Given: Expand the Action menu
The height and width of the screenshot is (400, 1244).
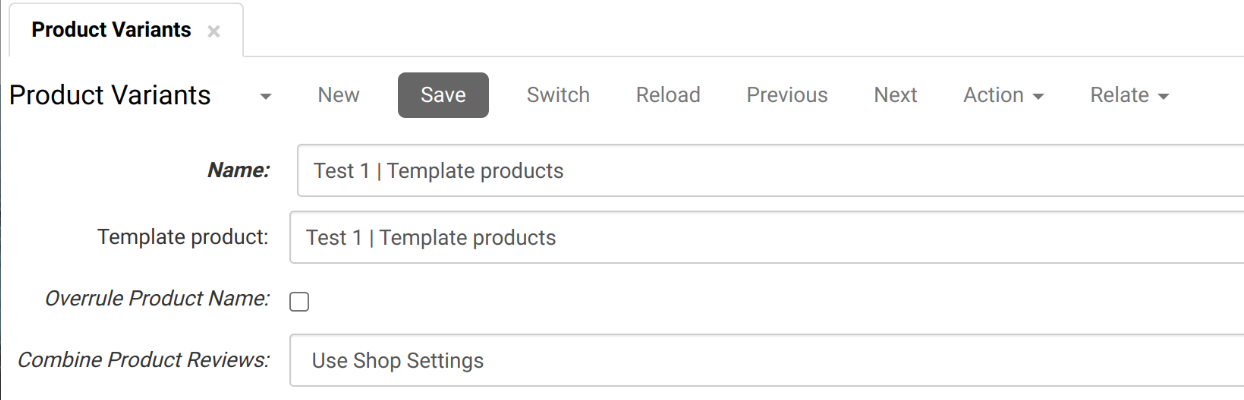Looking at the screenshot, I should [1003, 95].
